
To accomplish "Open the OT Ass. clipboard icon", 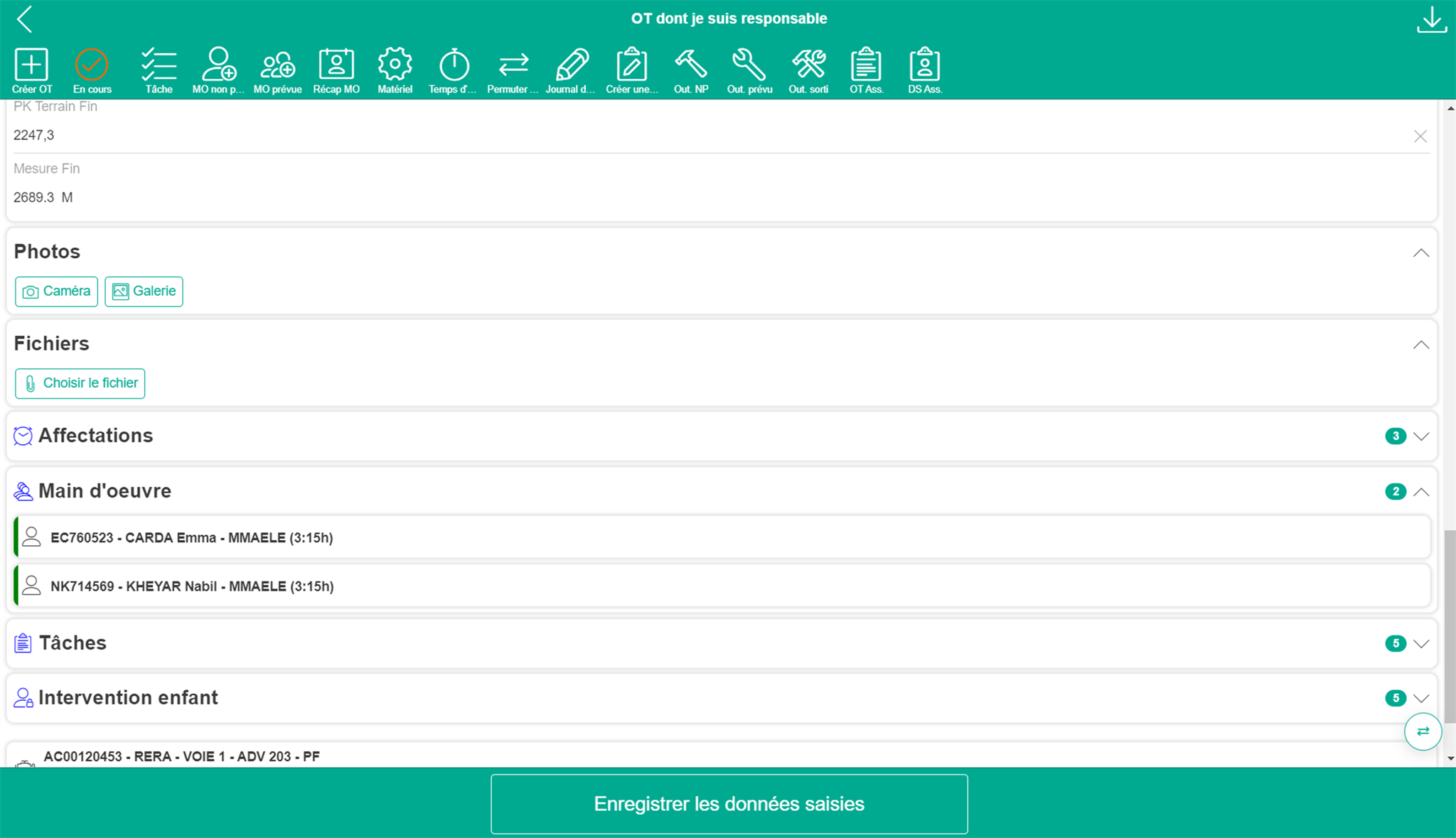I will pyautogui.click(x=866, y=65).
